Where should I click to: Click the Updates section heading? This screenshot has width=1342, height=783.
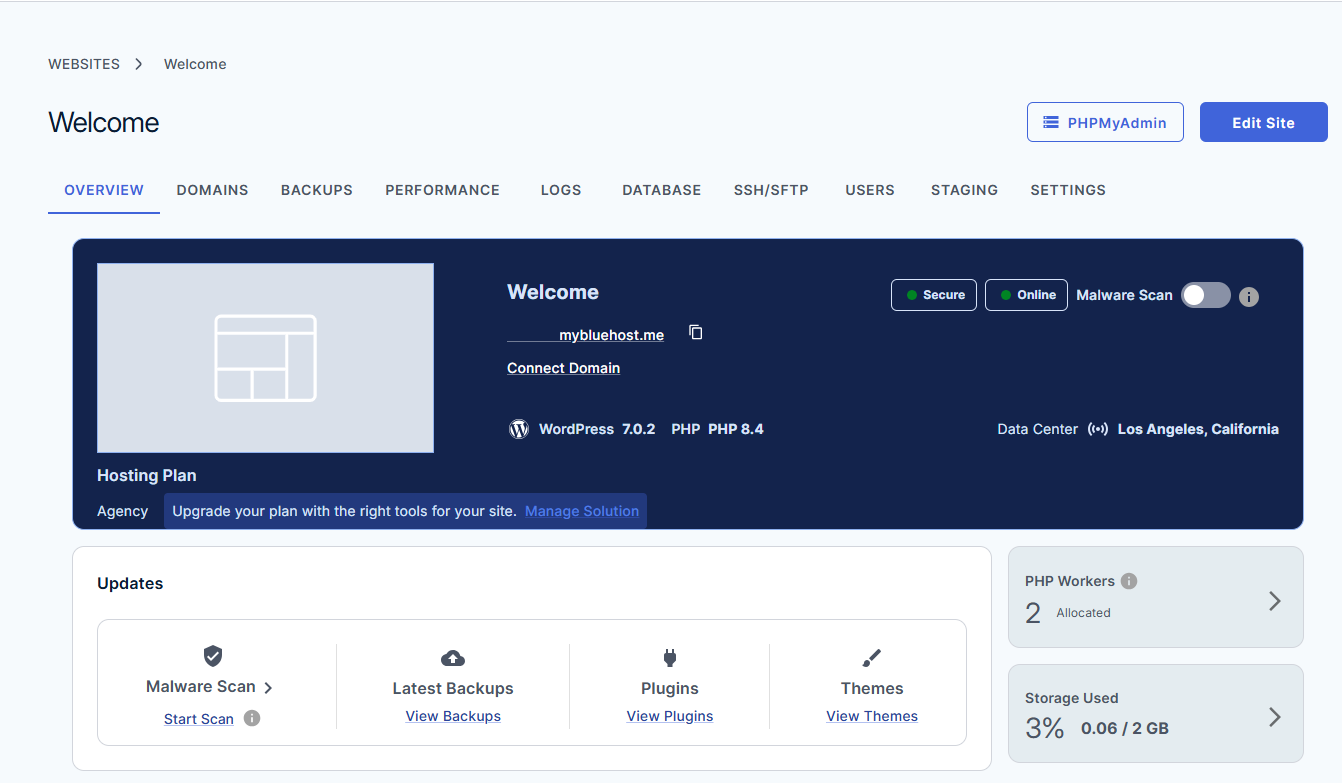130,583
